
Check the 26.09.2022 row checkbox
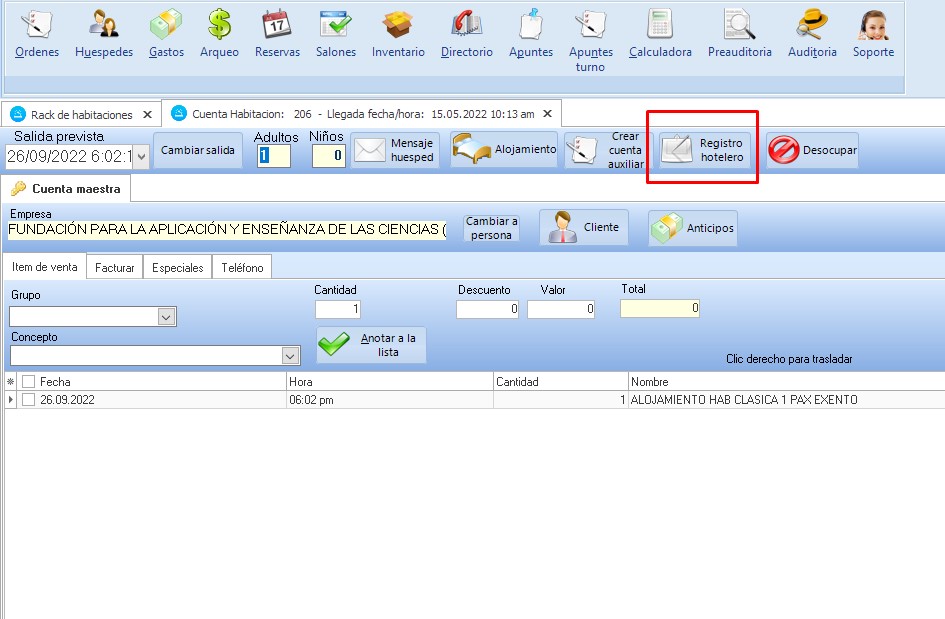[x=28, y=400]
